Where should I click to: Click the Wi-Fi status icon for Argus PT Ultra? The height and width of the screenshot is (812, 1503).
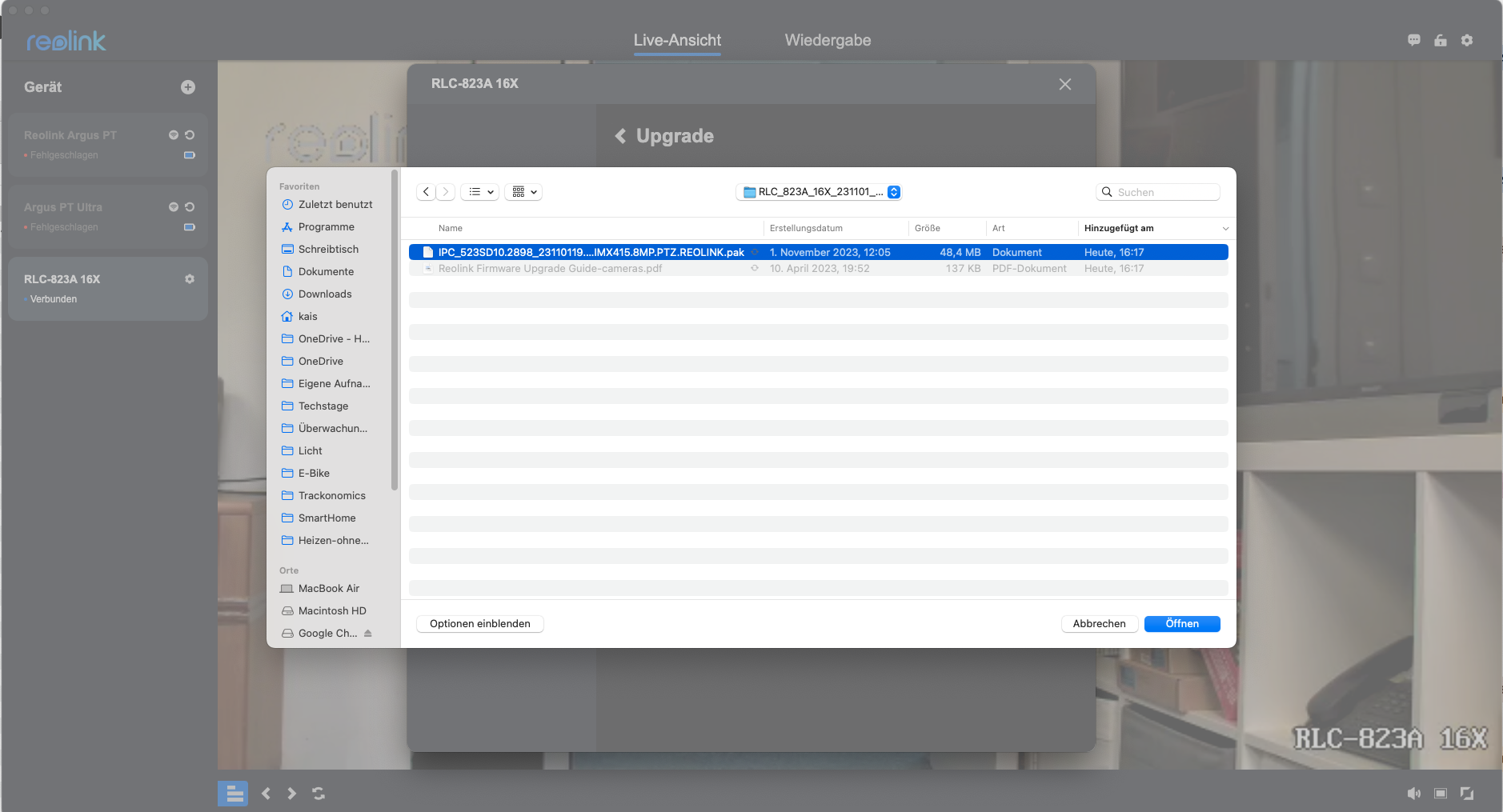[174, 207]
